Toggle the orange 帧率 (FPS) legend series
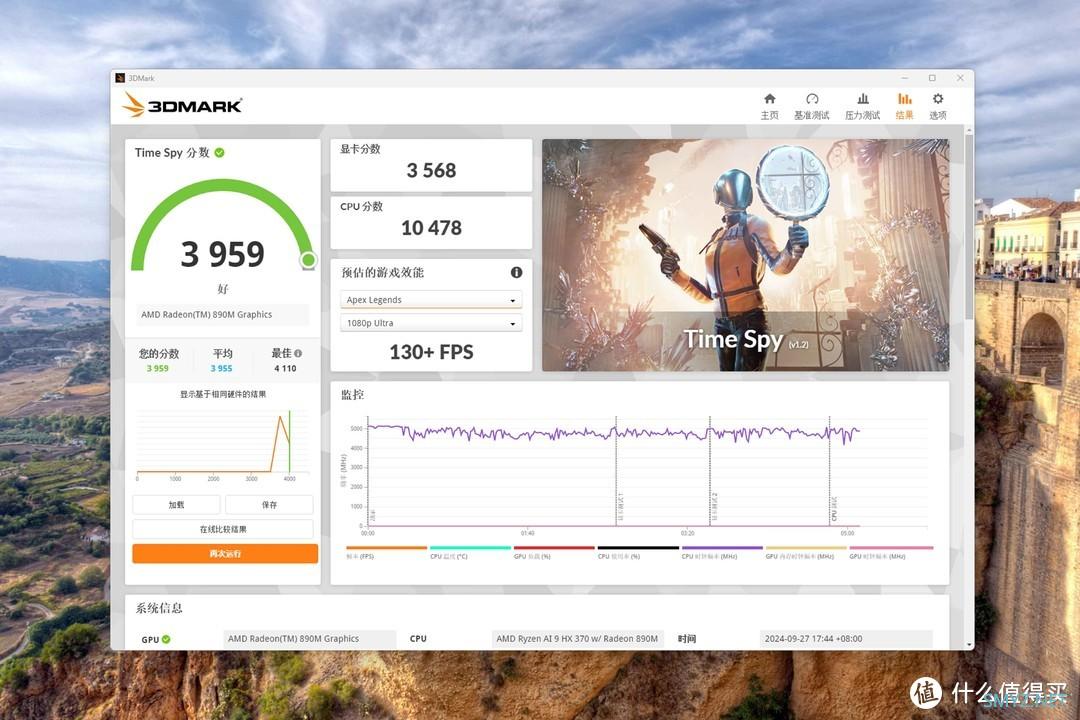Image resolution: width=1080 pixels, height=720 pixels. click(x=386, y=553)
